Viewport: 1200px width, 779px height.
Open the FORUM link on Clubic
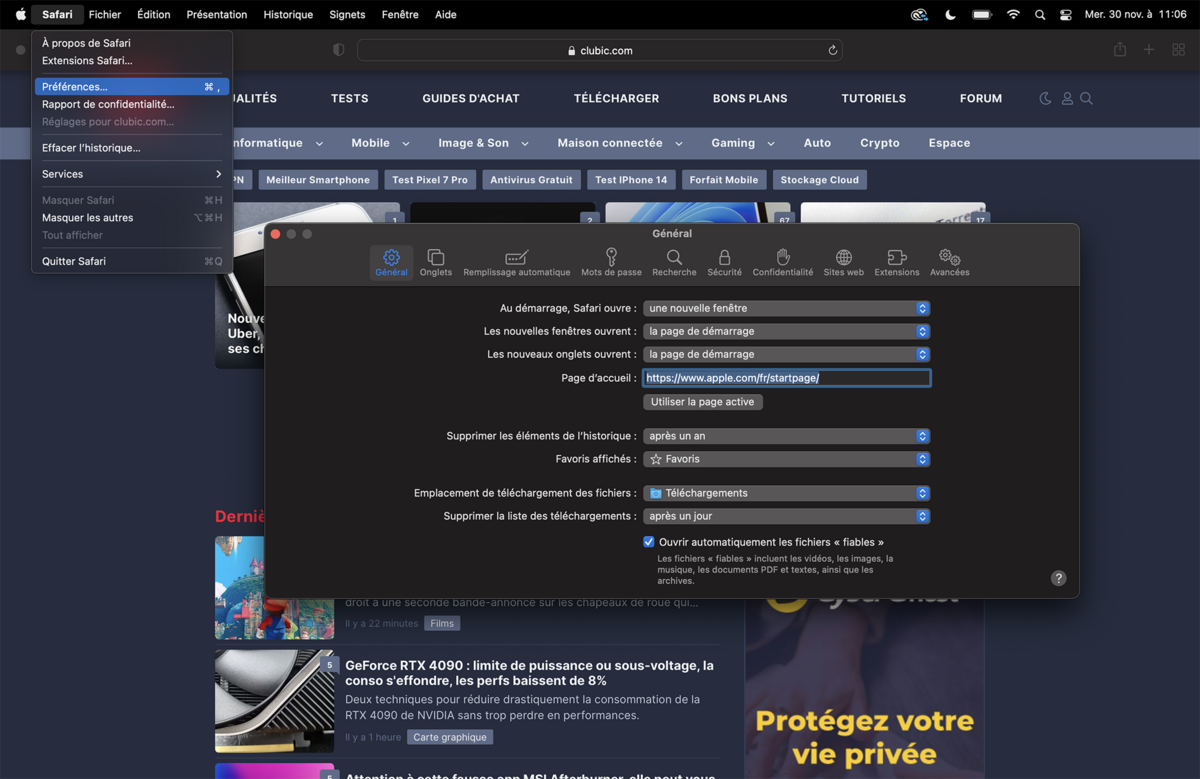[x=981, y=98]
